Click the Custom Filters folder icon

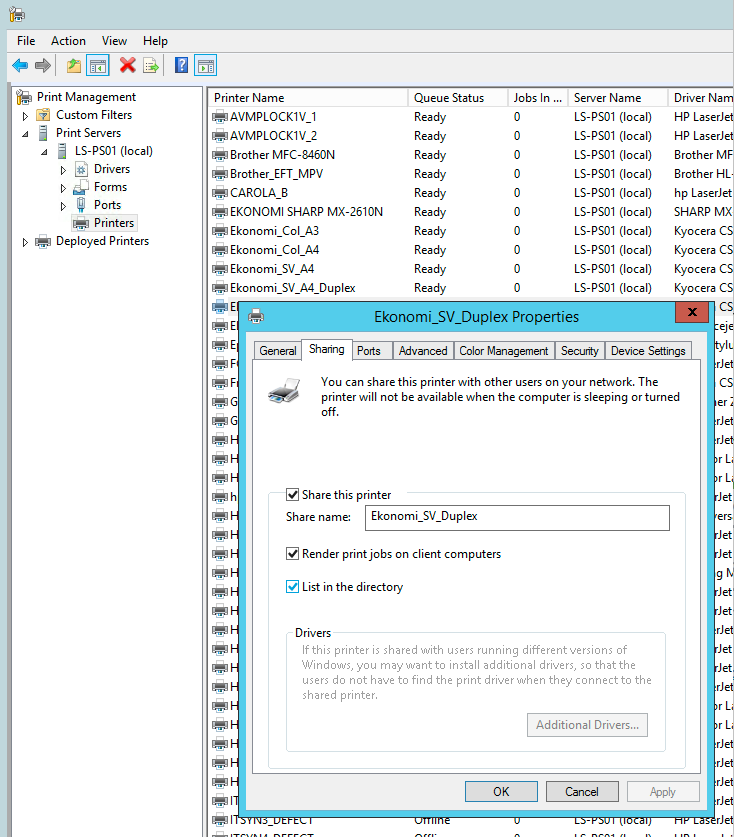43,115
